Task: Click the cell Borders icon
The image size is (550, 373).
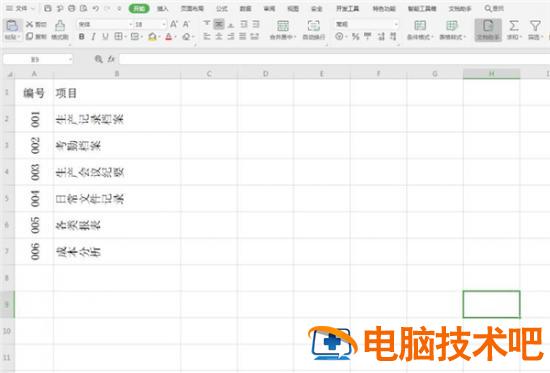Action: 118,36
